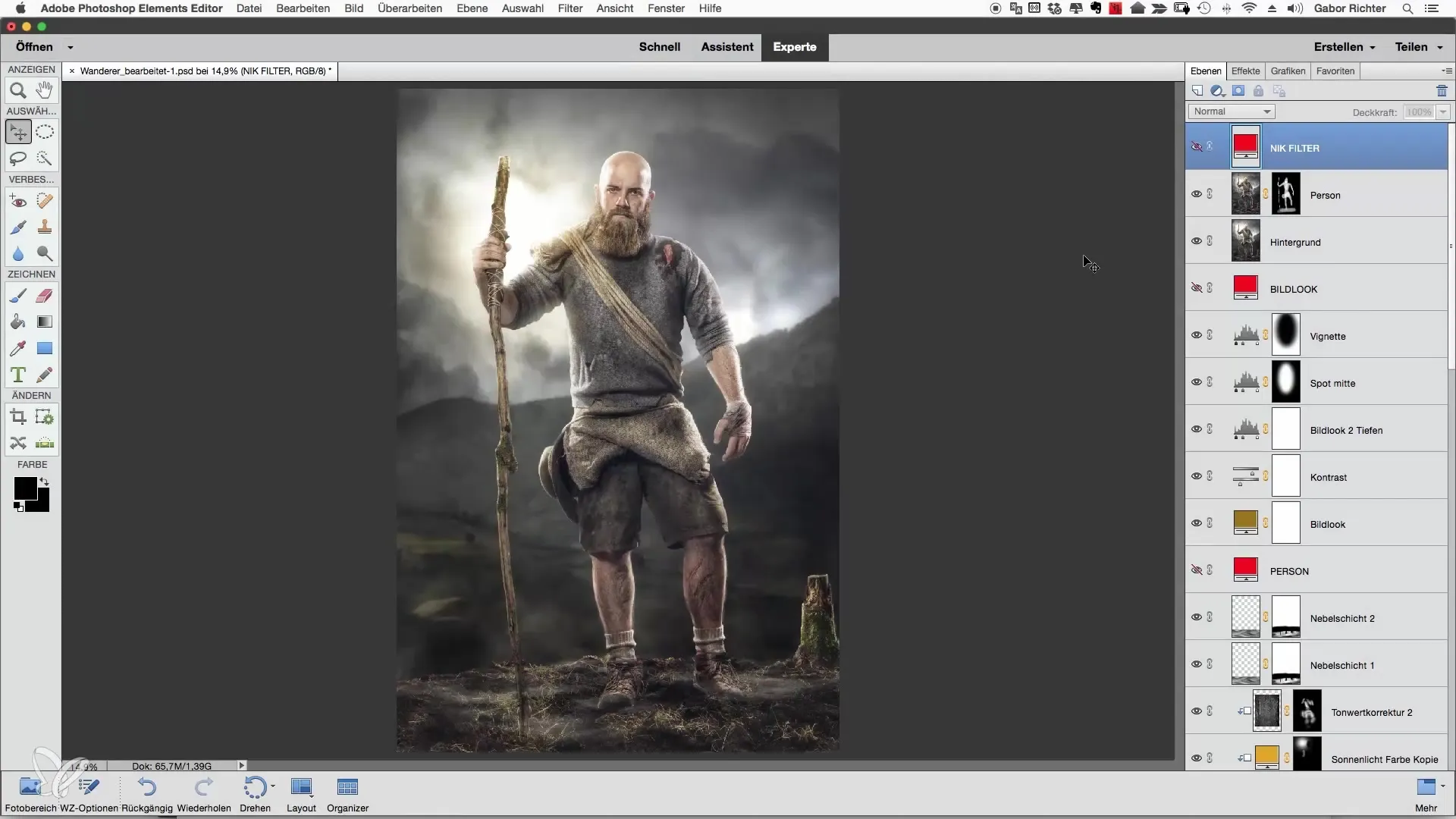Select the Pencil tool

pyautogui.click(x=45, y=375)
